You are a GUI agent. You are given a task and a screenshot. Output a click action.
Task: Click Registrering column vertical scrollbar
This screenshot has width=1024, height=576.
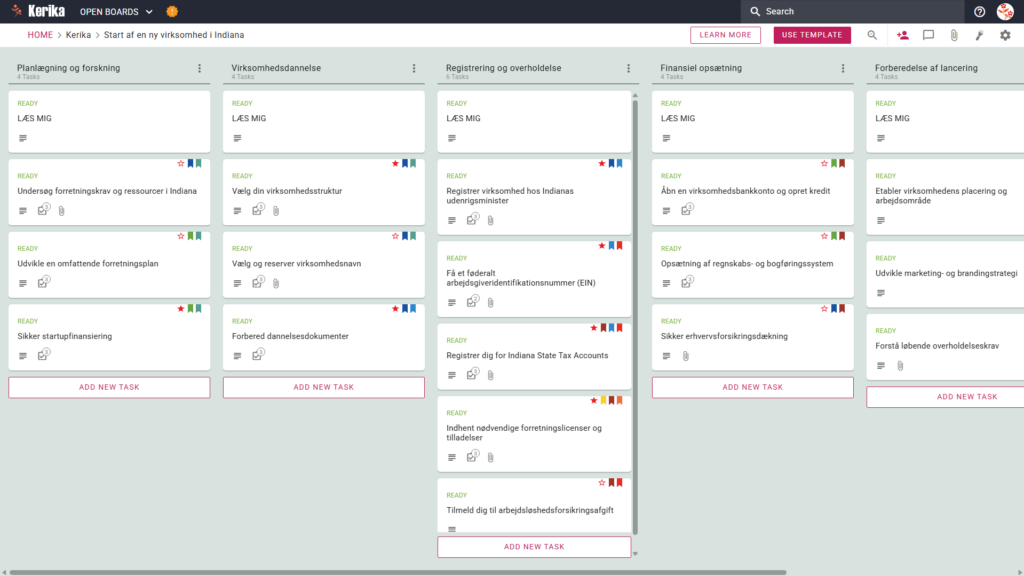click(635, 316)
